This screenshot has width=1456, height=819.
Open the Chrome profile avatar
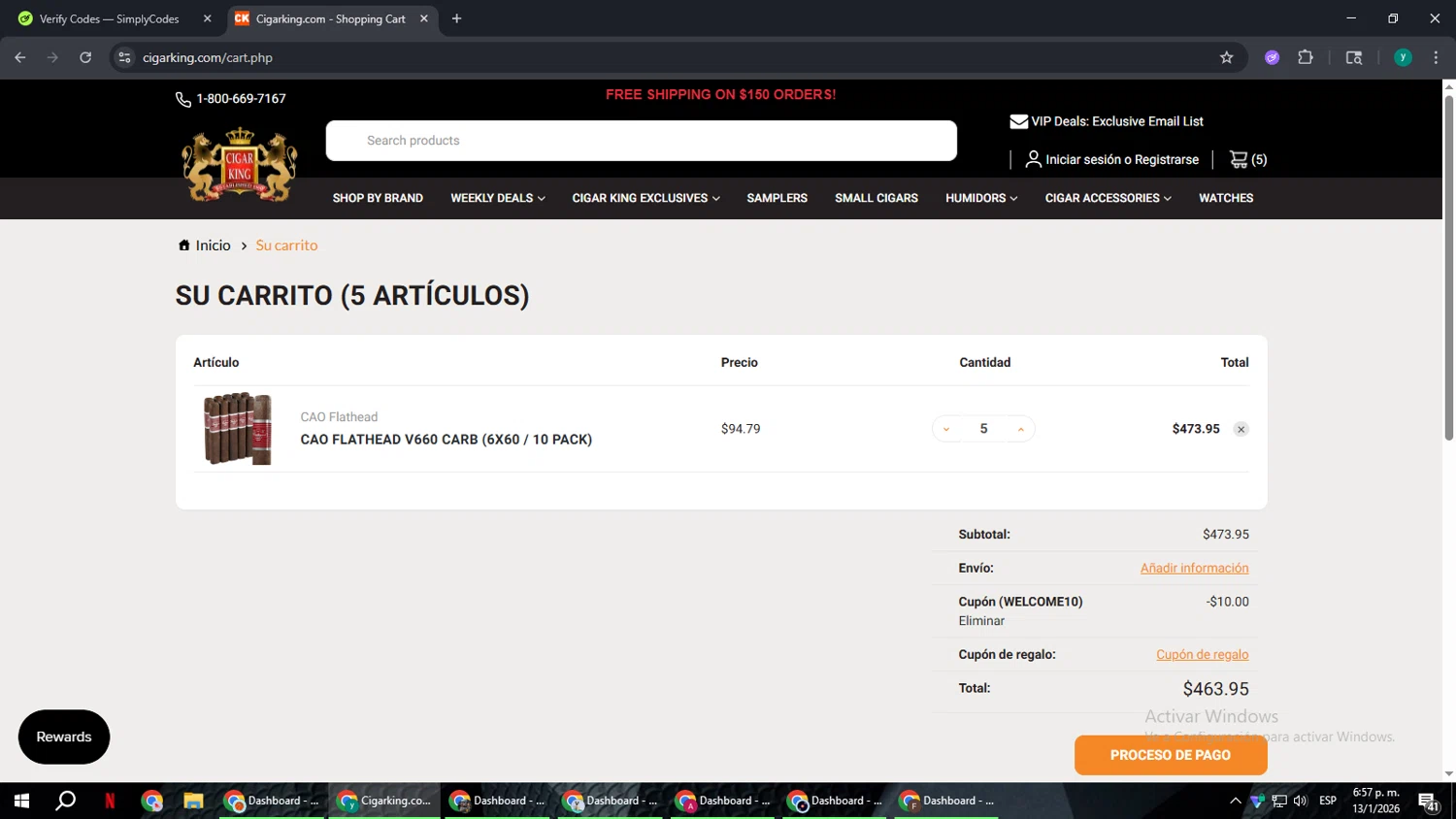[1403, 57]
